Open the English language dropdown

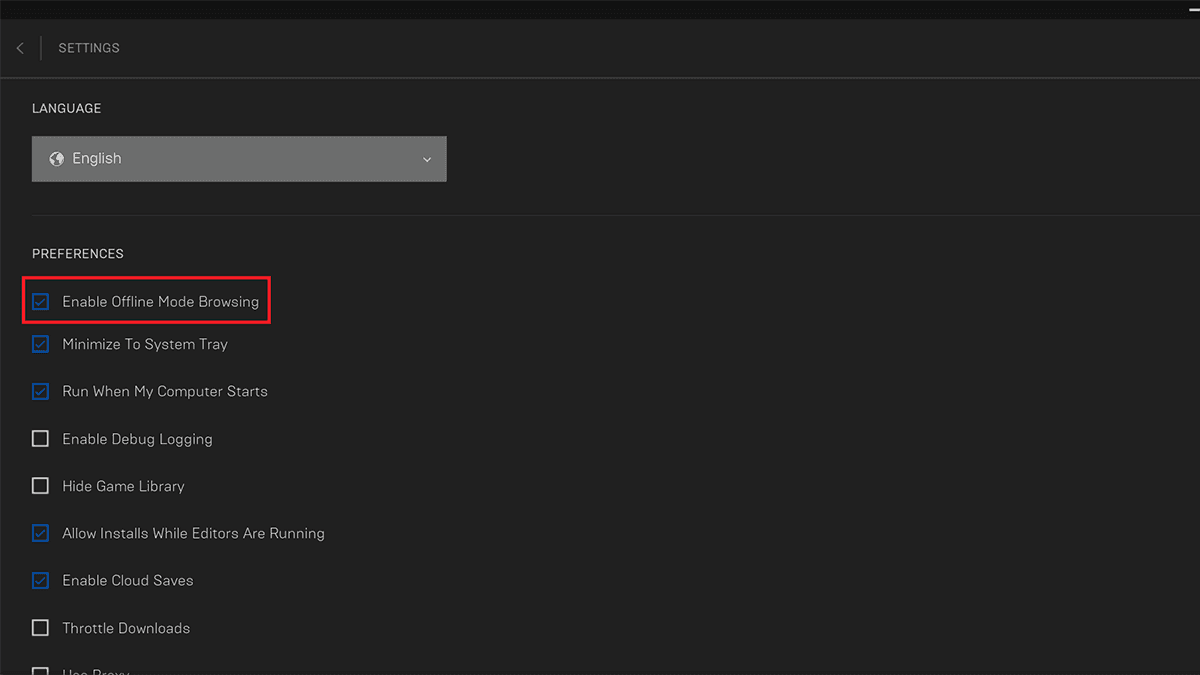coord(239,158)
